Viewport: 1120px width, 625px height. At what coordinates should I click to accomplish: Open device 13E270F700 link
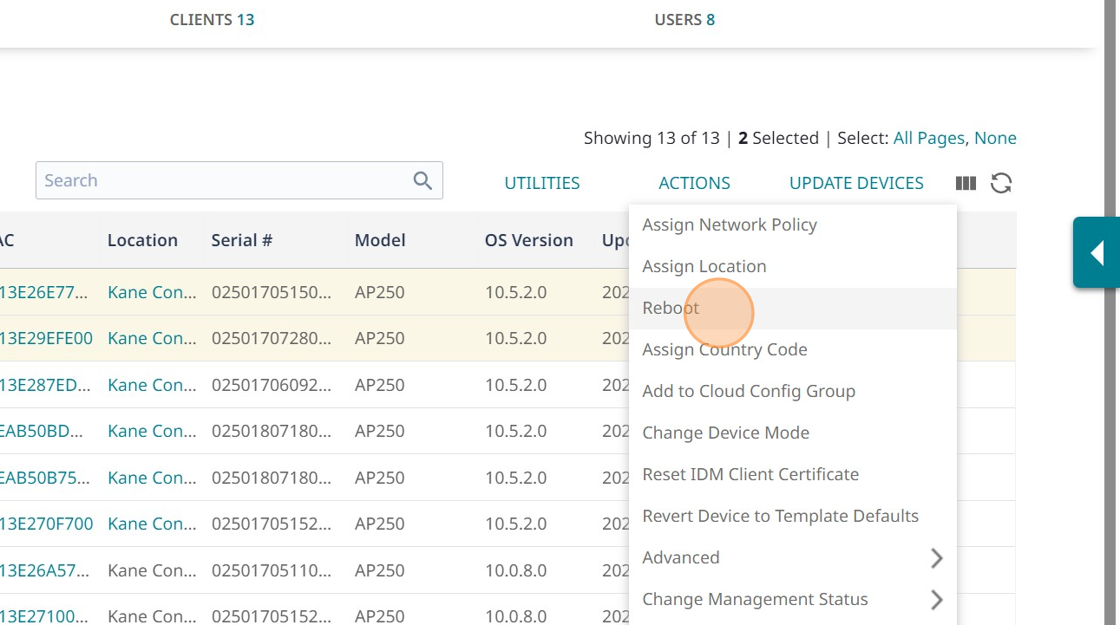tap(46, 524)
